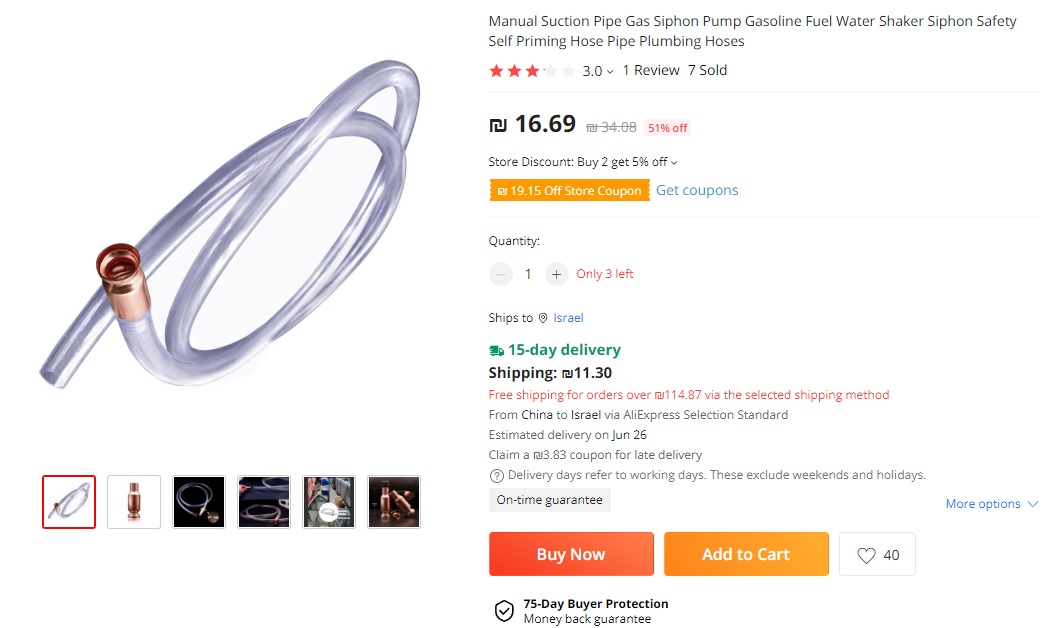
Task: Select the hose on black background thumbnail
Action: coord(199,502)
